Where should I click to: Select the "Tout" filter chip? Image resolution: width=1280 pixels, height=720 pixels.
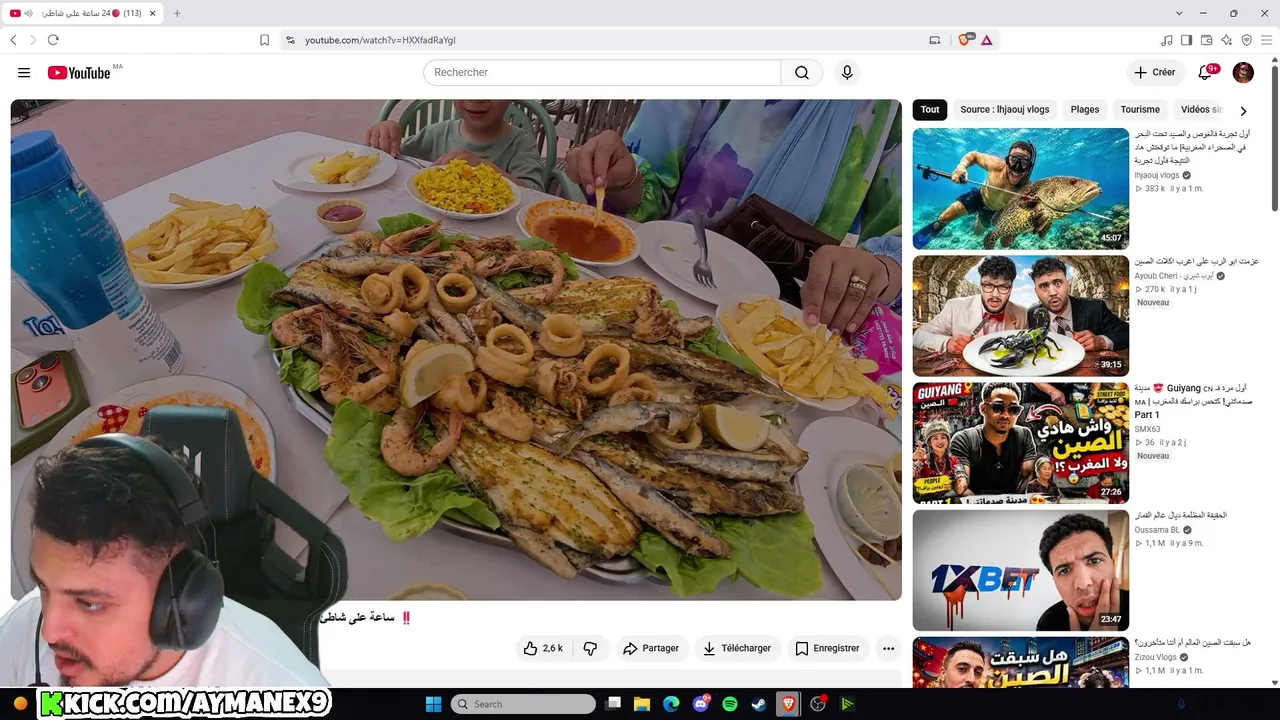[x=930, y=110]
